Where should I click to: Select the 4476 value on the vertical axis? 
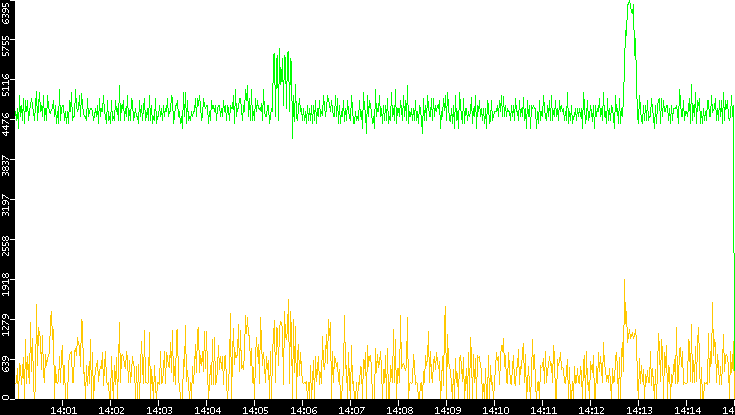click(6, 124)
